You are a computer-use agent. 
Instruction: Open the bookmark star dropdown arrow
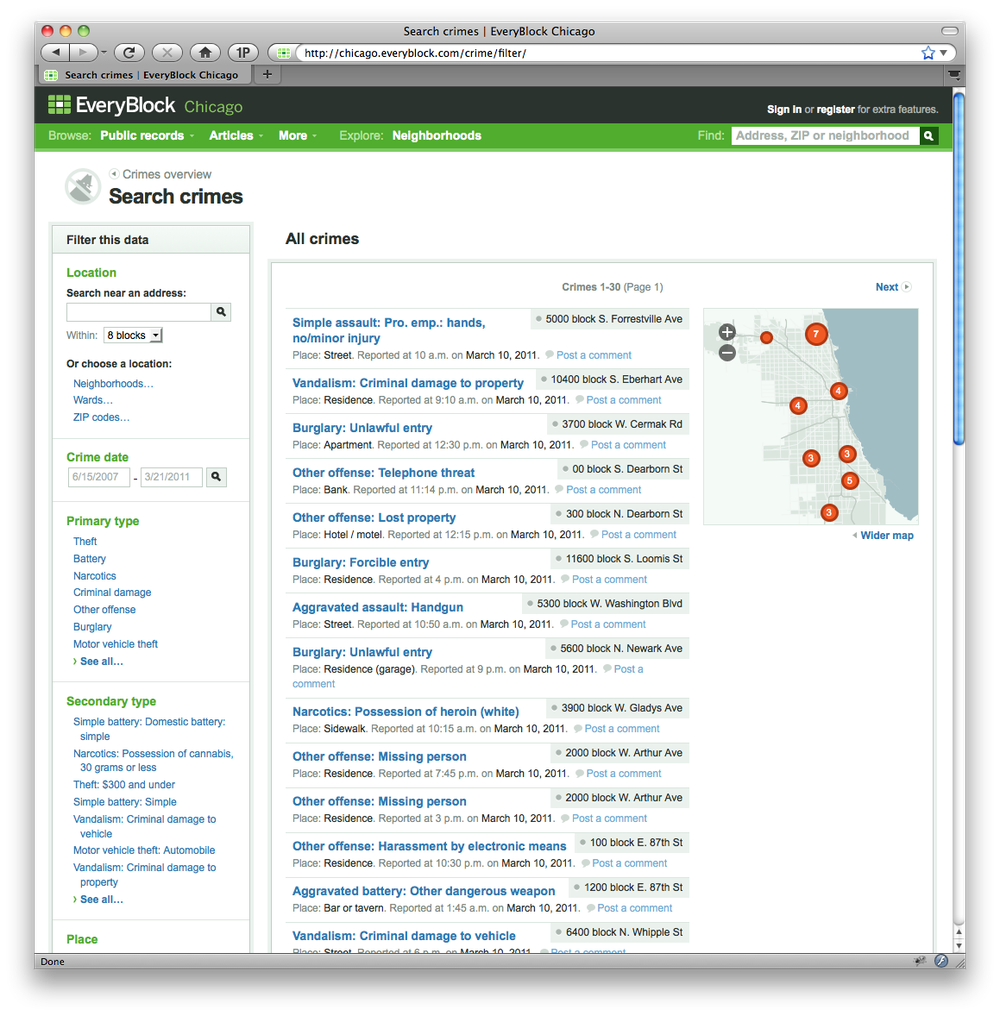944,52
